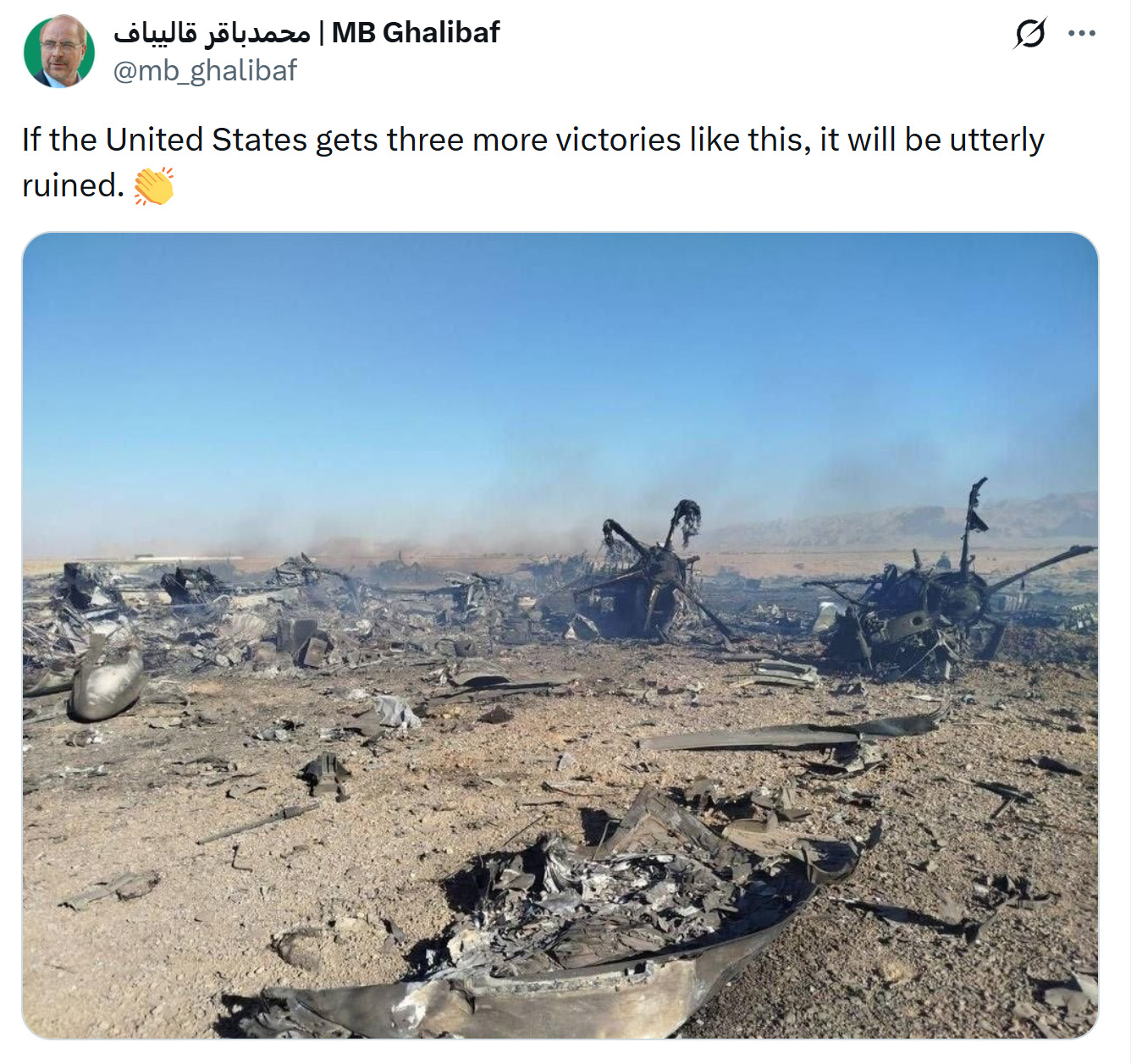Click the word 'ruined.' in the post
Image resolution: width=1131 pixels, height=1064 pixels.
click(74, 186)
